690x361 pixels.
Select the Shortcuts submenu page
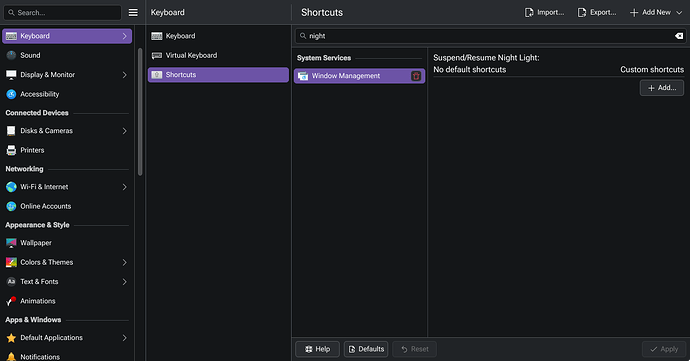[218, 74]
